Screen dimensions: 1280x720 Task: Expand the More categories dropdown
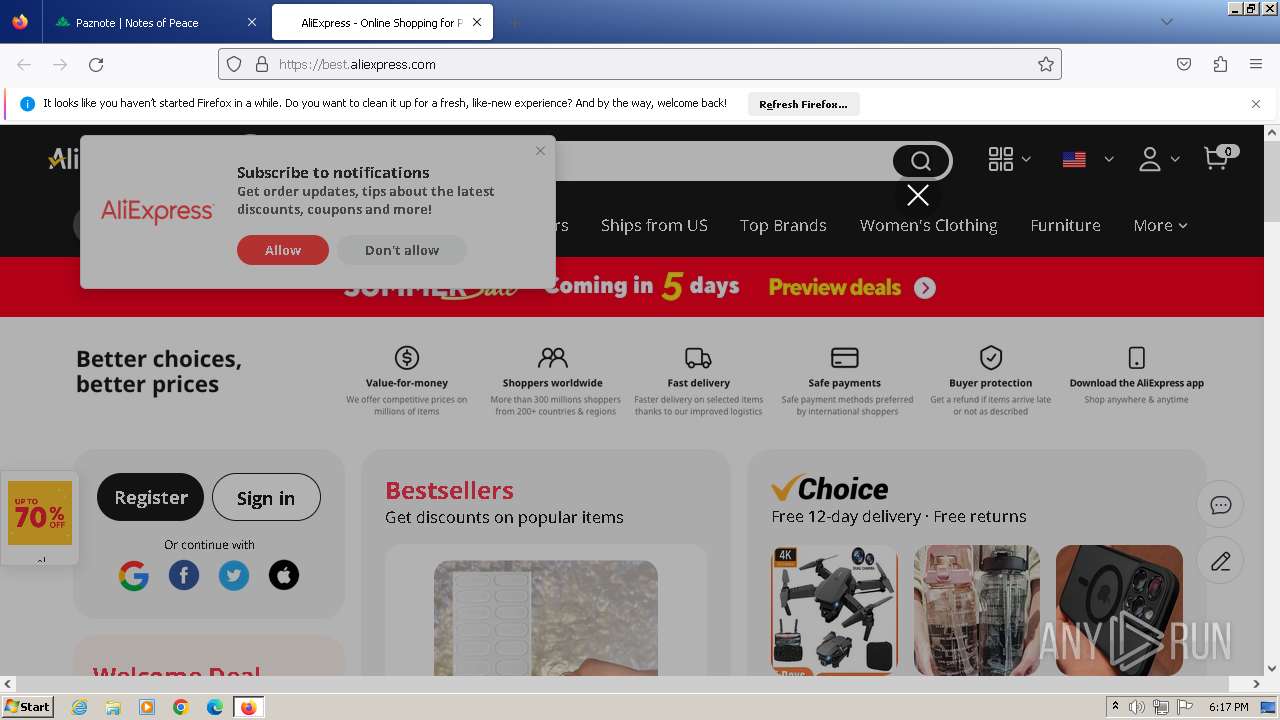[x=1160, y=225]
